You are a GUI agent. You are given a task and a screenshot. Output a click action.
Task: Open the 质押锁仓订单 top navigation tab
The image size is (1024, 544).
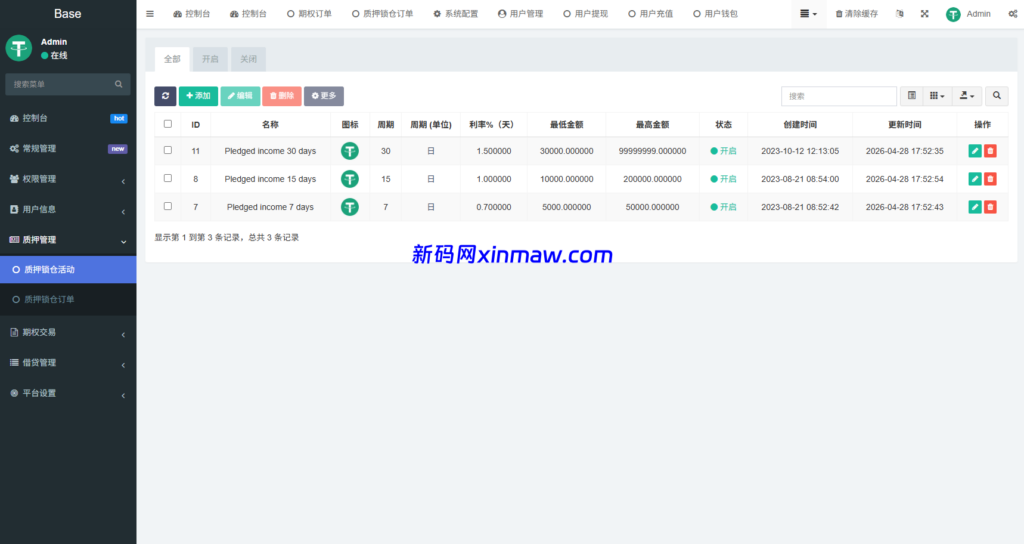[383, 14]
